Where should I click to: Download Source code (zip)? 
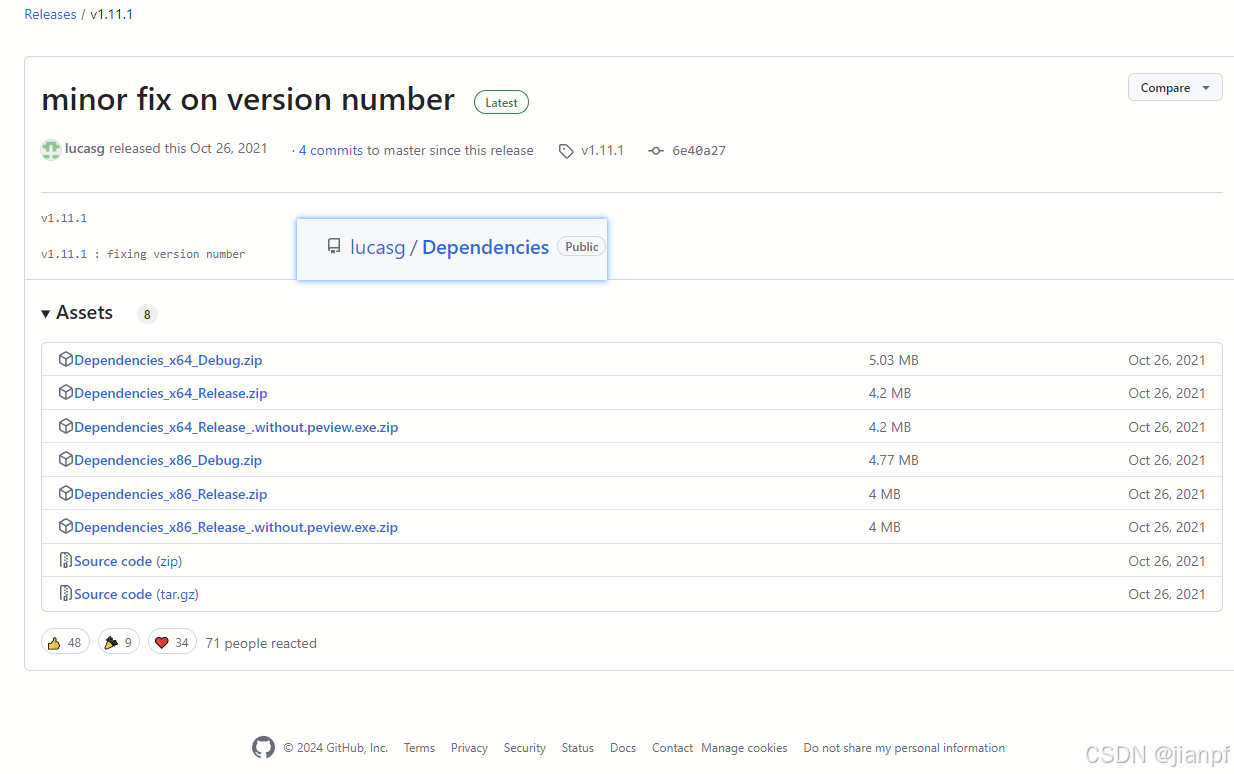[128, 561]
